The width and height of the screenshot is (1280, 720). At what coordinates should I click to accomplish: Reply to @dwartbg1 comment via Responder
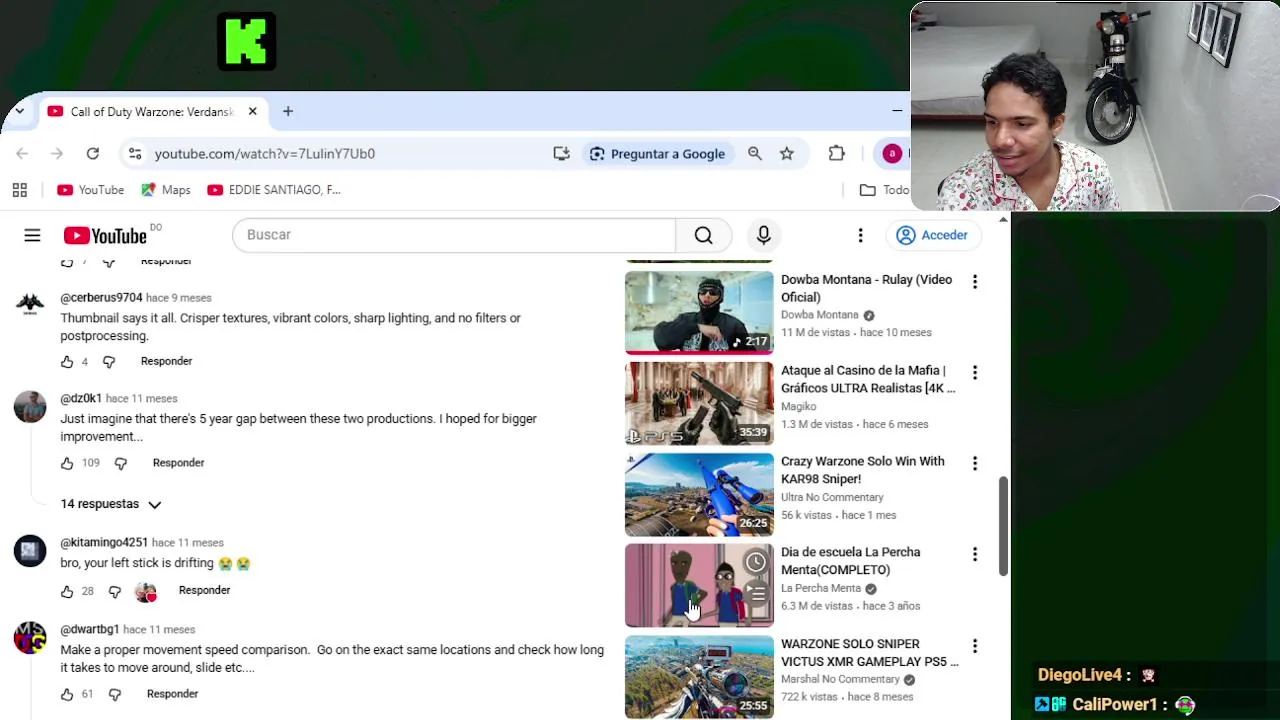(x=172, y=694)
